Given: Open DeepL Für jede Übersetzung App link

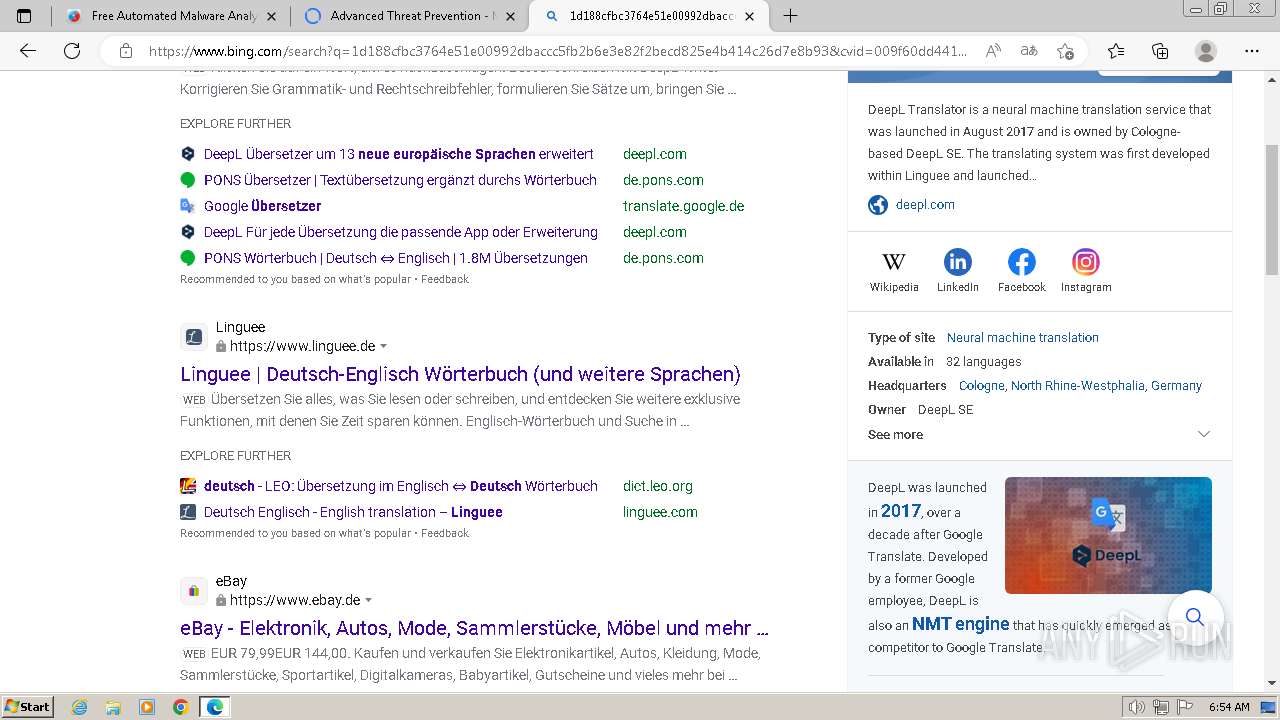Looking at the screenshot, I should [x=401, y=232].
